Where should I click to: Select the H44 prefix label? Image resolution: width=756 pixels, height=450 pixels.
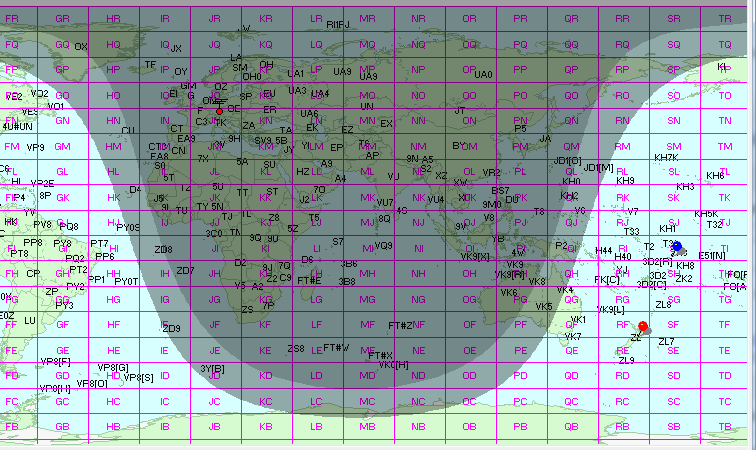(603, 250)
